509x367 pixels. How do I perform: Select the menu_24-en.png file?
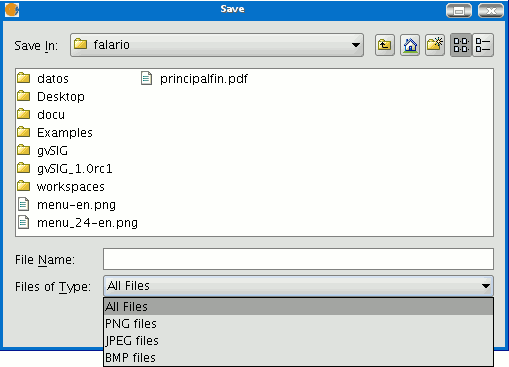(x=78, y=223)
